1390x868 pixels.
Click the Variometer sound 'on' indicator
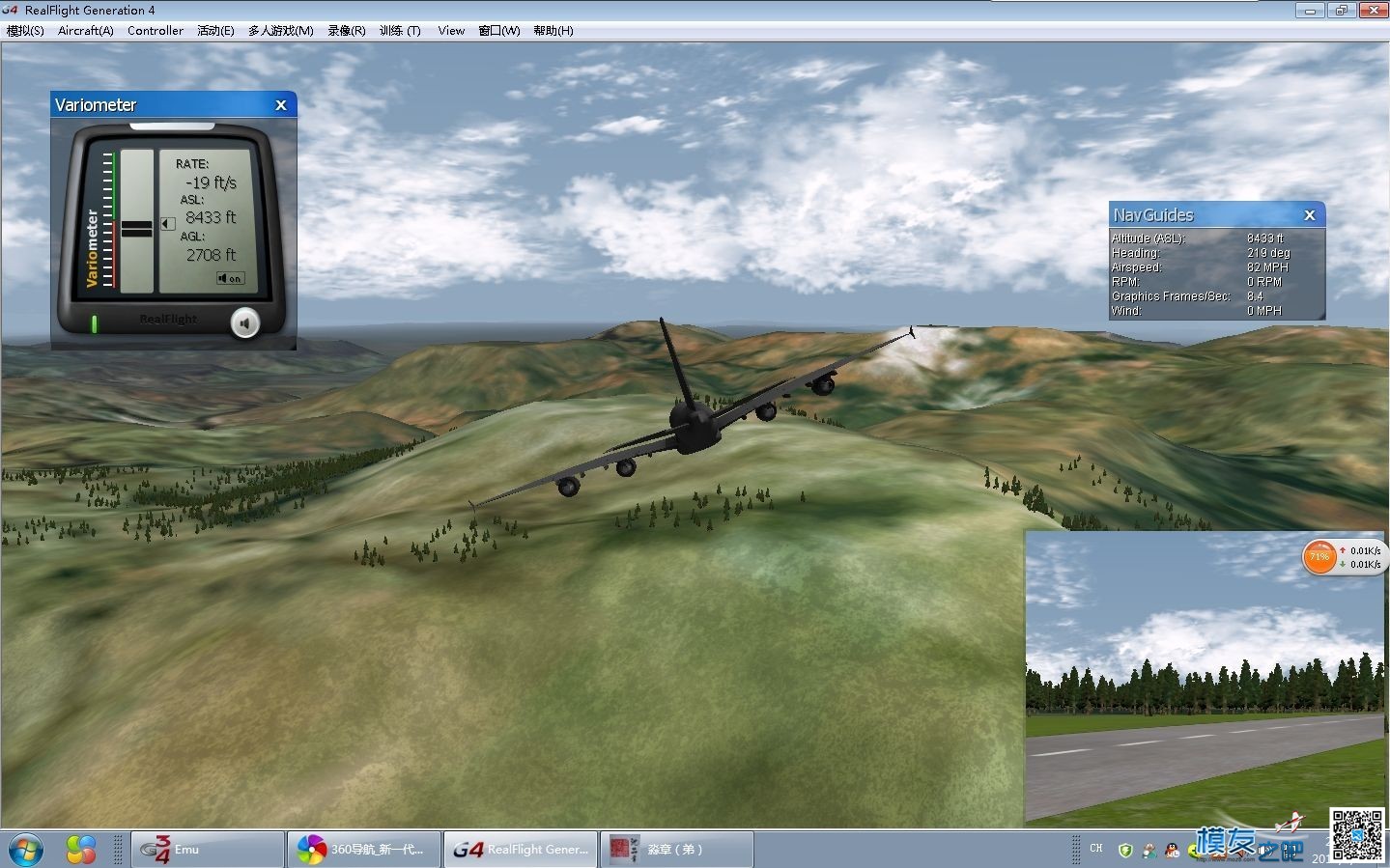click(231, 278)
